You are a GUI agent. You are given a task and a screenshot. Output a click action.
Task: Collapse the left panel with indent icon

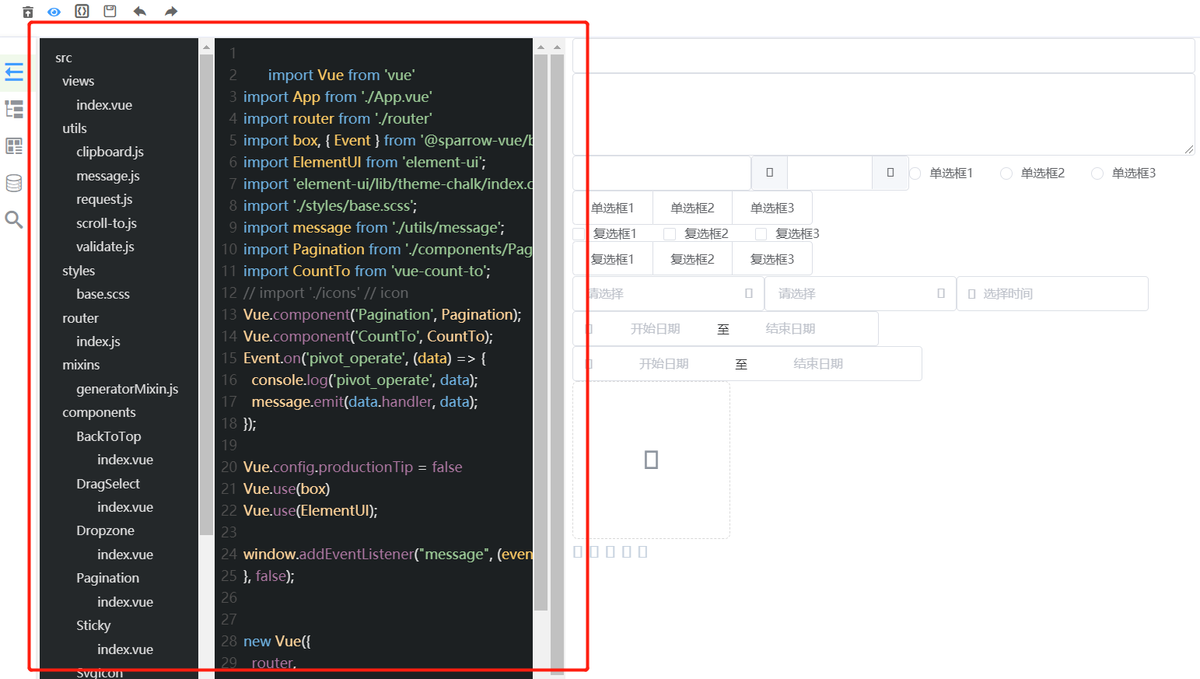(x=14, y=72)
